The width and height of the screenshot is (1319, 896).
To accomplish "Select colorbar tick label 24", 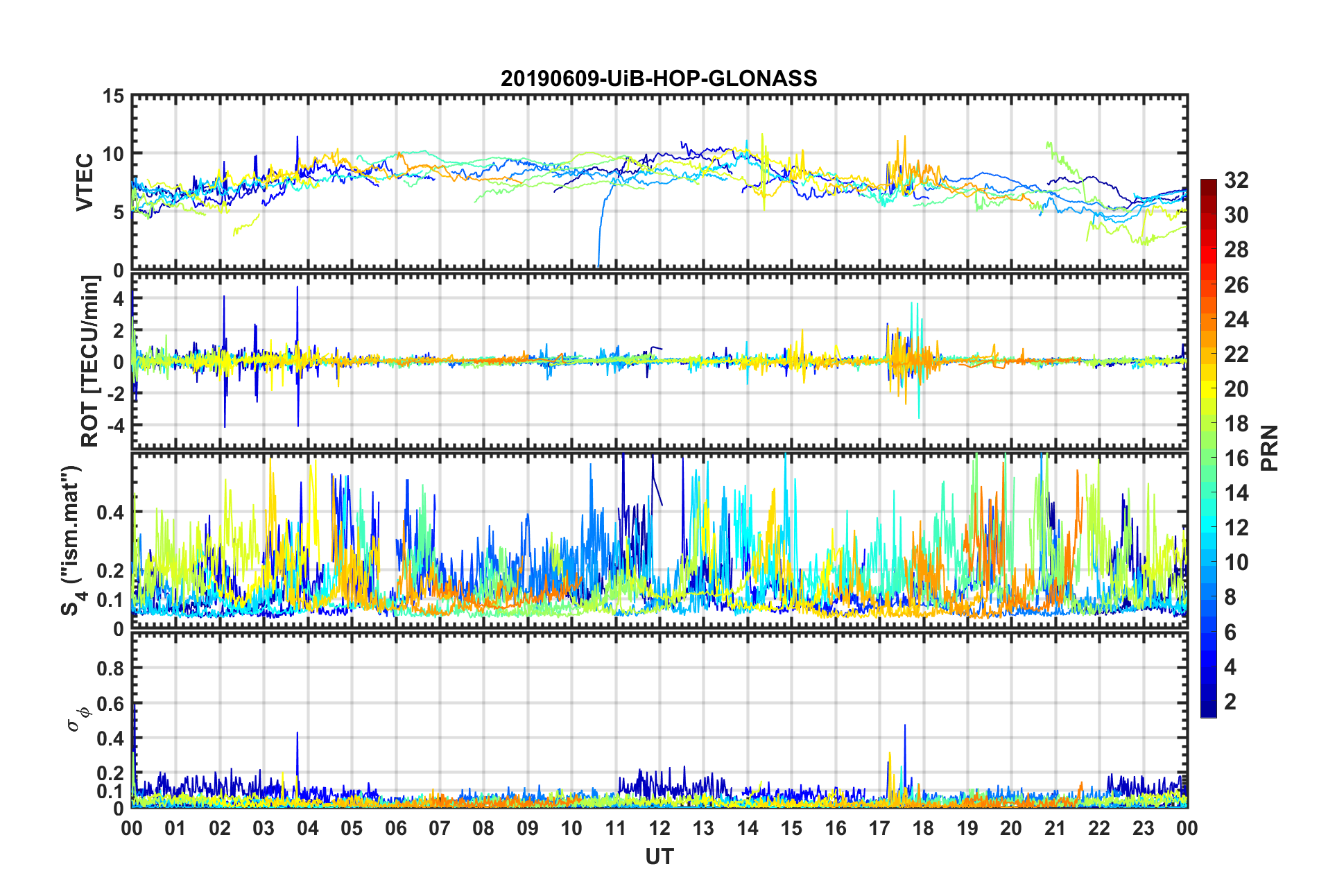I will pyautogui.click(x=1236, y=320).
